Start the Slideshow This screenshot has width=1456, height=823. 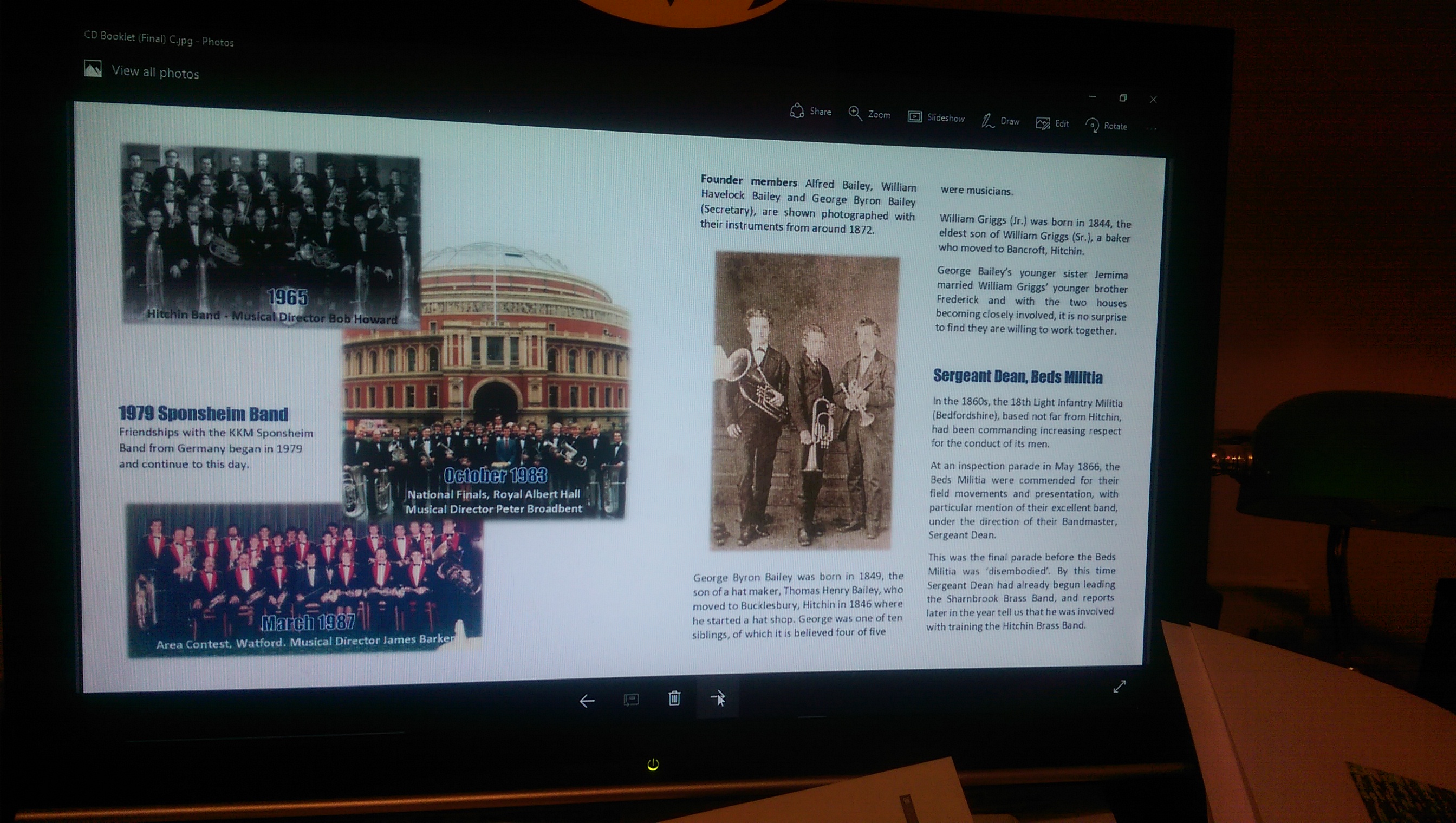(x=914, y=116)
